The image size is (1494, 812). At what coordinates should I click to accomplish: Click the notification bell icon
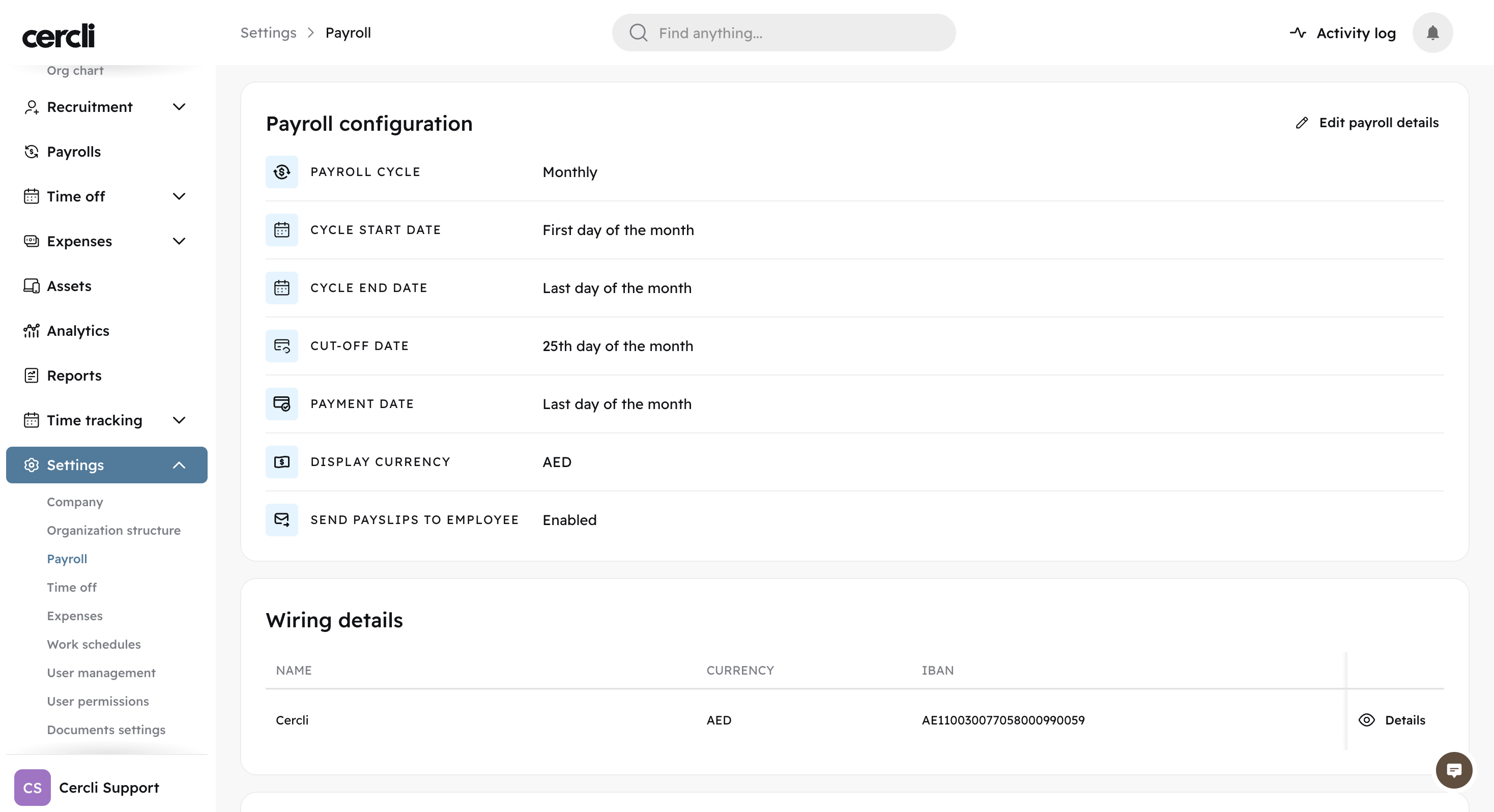pyautogui.click(x=1432, y=33)
